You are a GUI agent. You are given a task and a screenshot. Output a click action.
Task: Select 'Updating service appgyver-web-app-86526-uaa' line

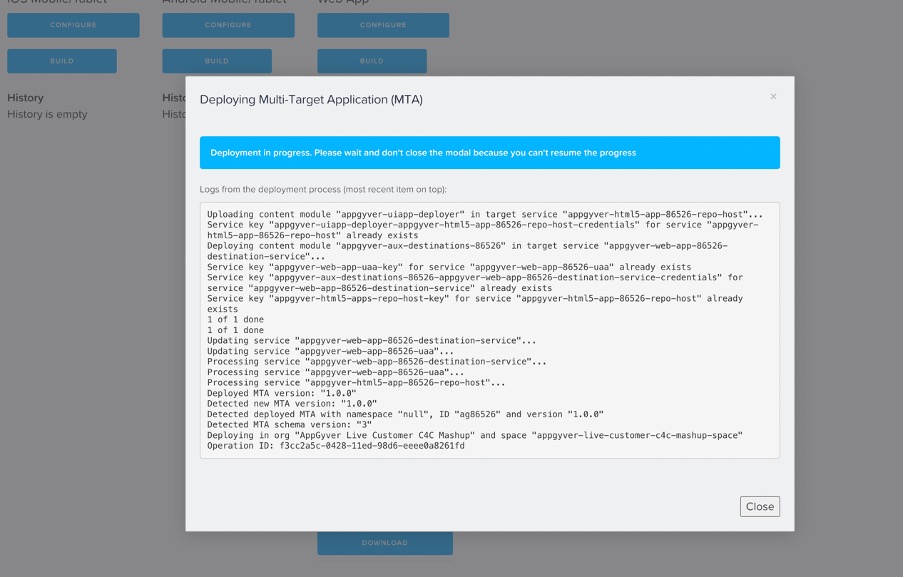tap(330, 351)
